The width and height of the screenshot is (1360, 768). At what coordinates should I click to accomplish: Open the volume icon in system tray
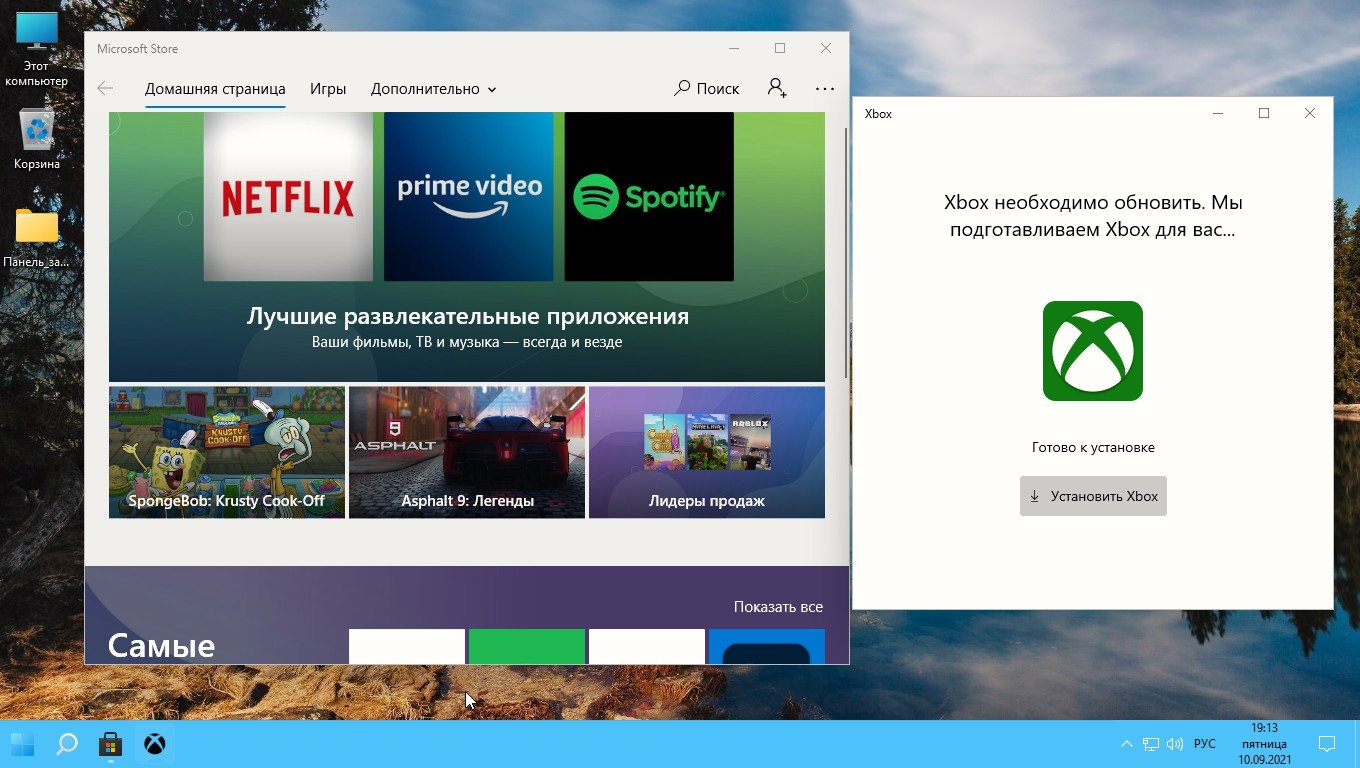point(1175,744)
